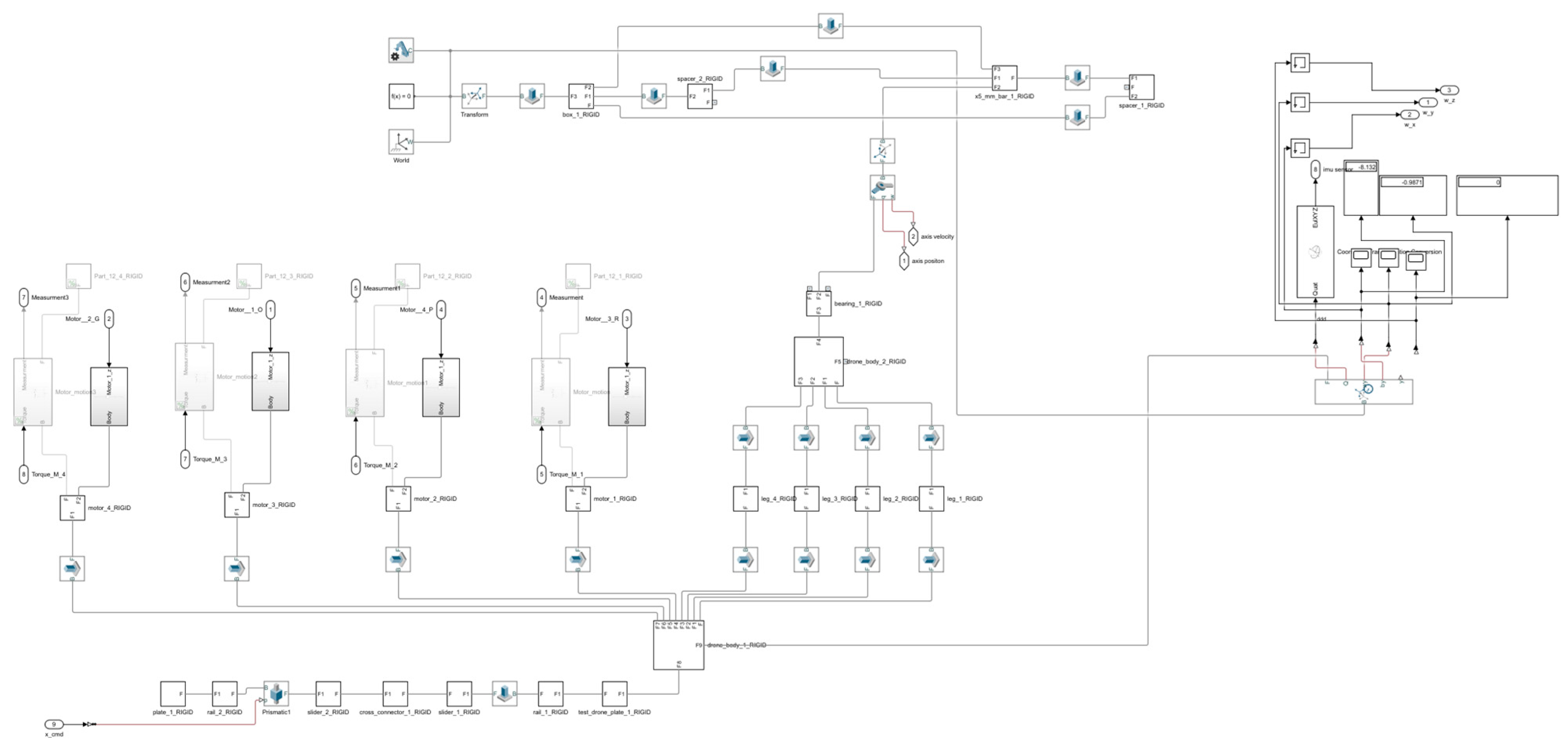Click the x_cmd input port 9

click(54, 724)
